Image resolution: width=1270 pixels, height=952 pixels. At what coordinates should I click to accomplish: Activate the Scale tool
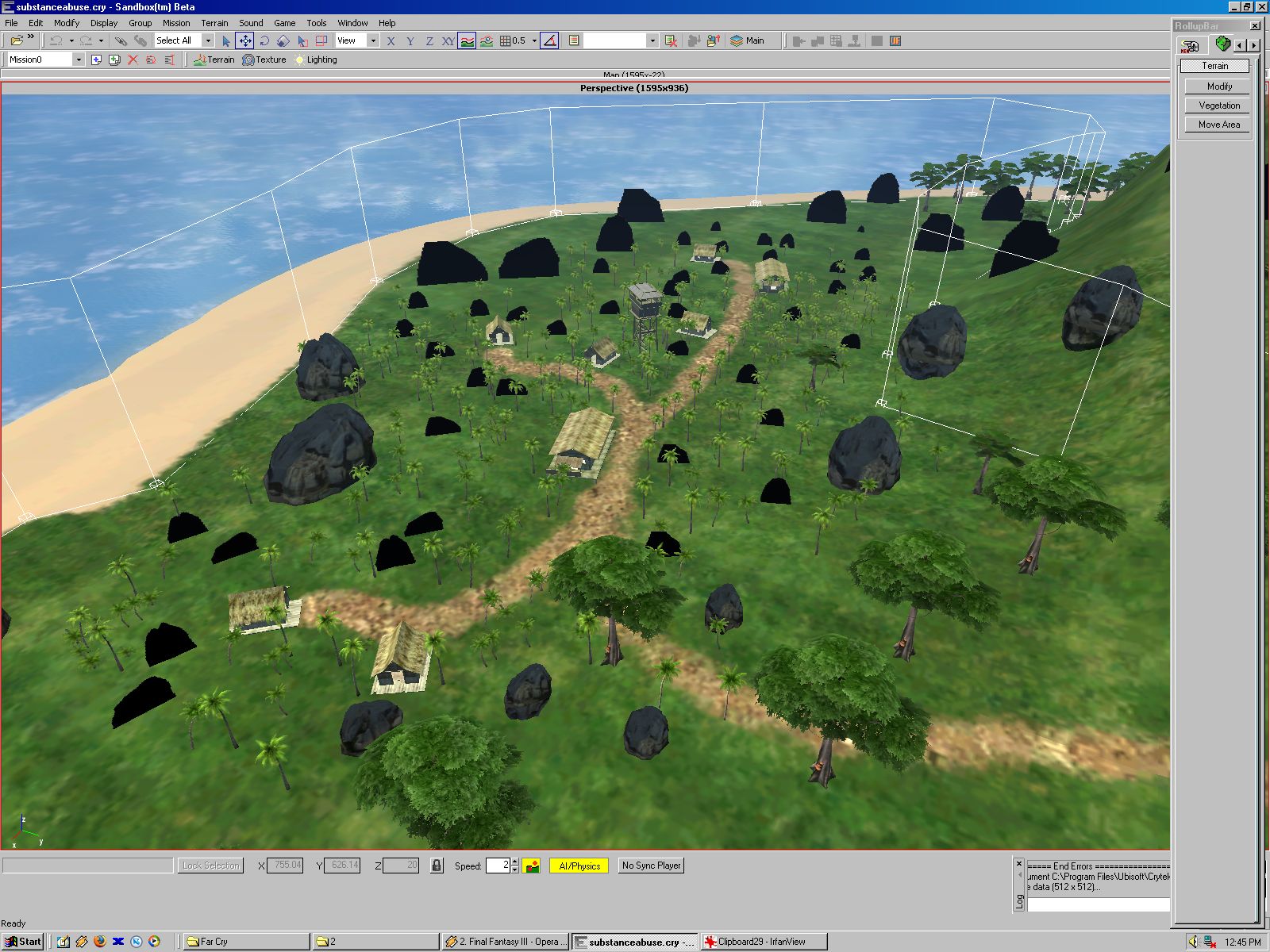pyautogui.click(x=283, y=40)
